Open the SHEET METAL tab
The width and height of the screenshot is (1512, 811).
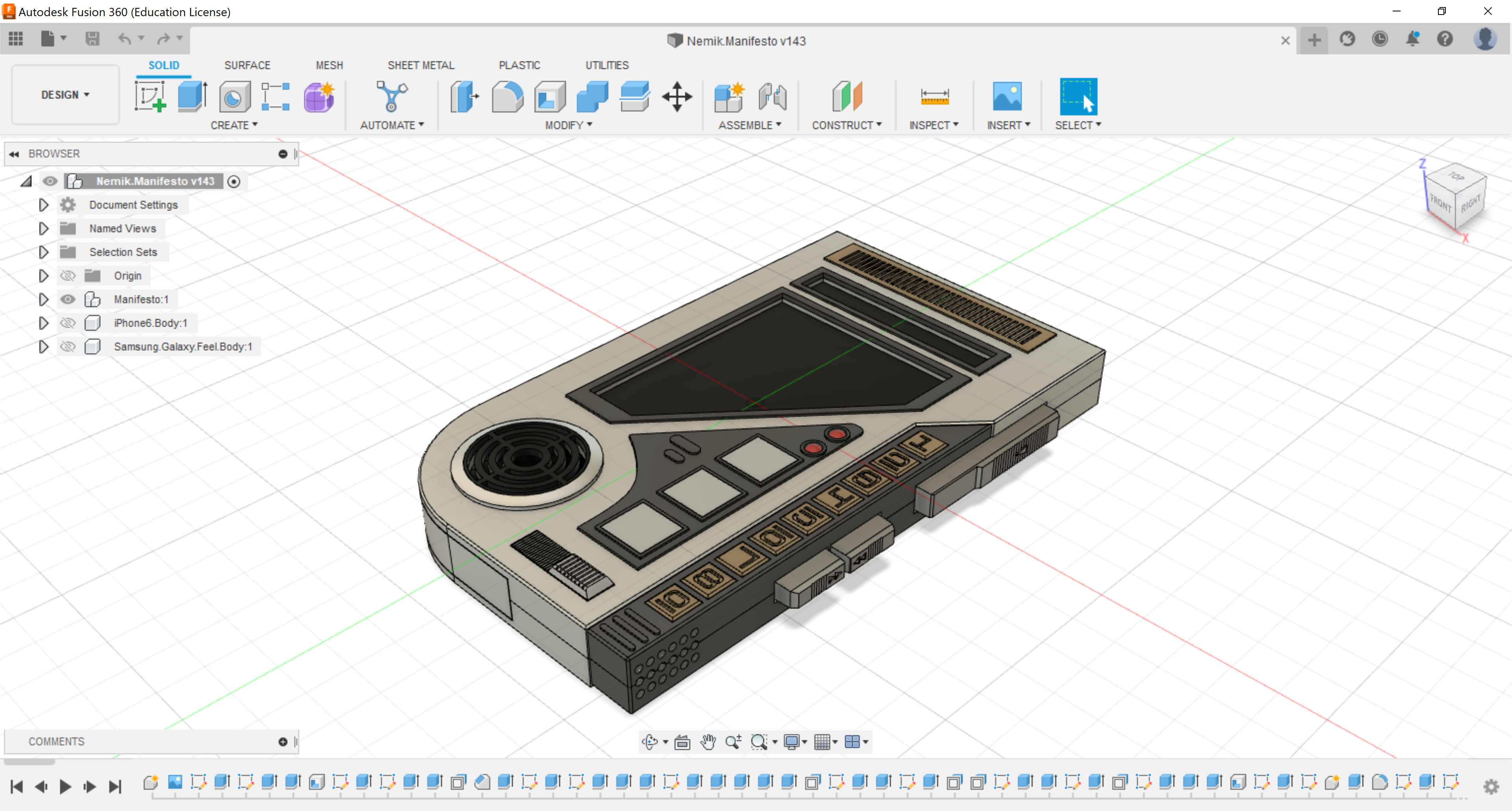click(x=421, y=65)
